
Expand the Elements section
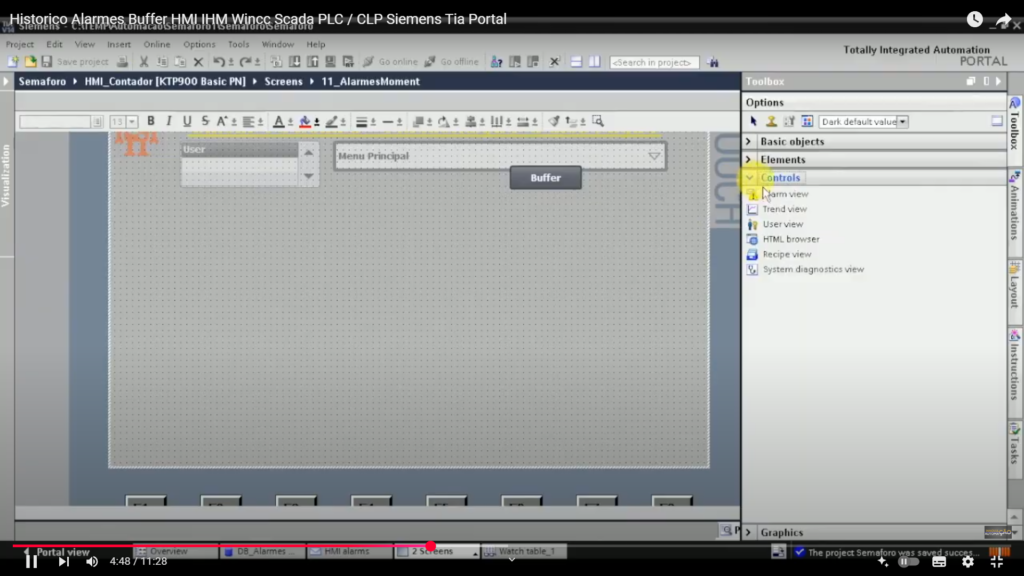749,160
